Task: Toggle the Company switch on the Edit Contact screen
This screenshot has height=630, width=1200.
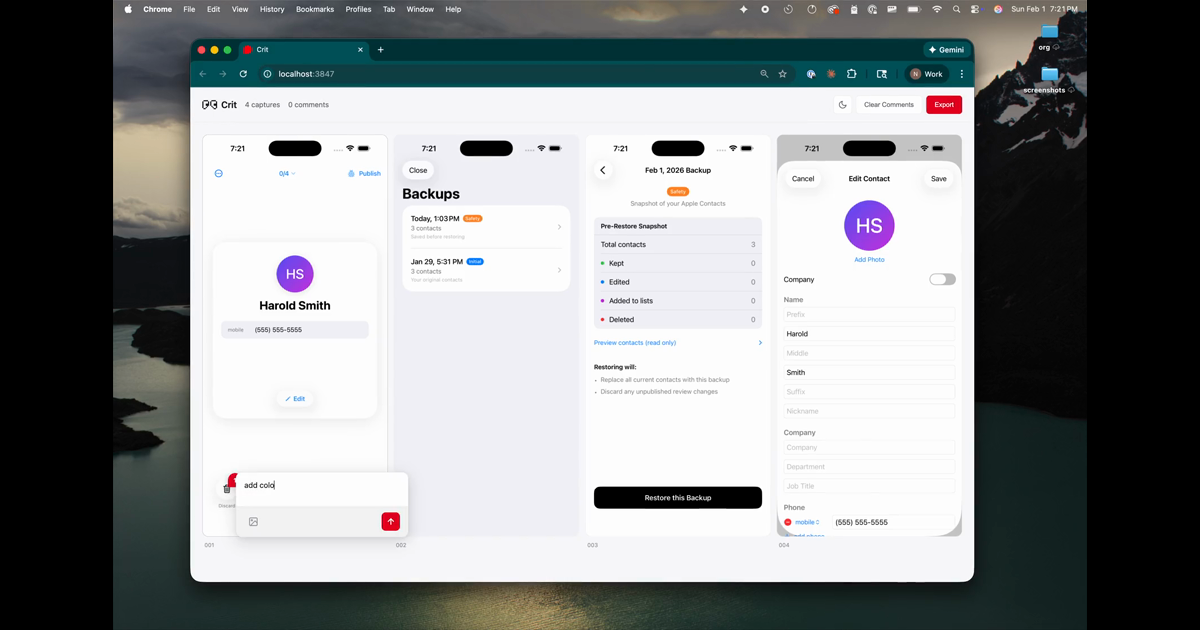Action: (941, 279)
